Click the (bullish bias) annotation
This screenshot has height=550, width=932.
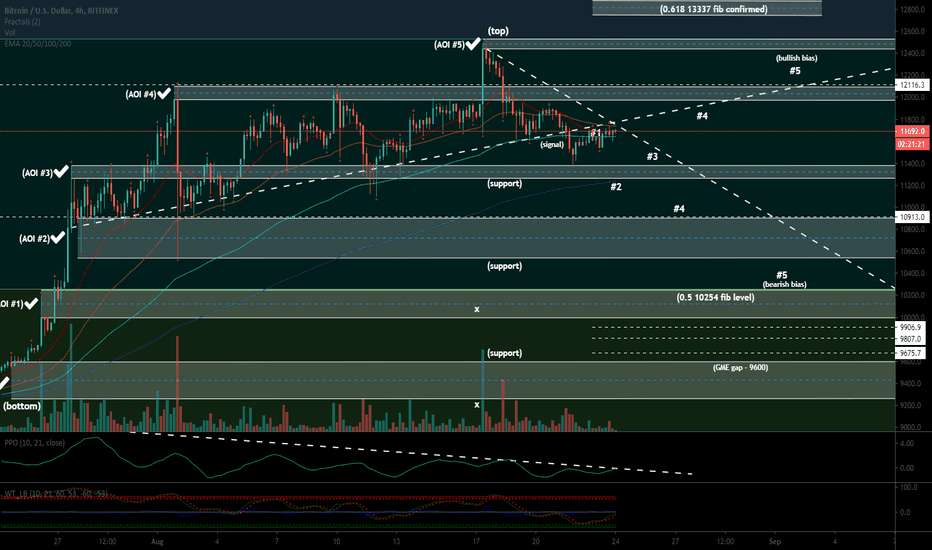pyautogui.click(x=796, y=58)
